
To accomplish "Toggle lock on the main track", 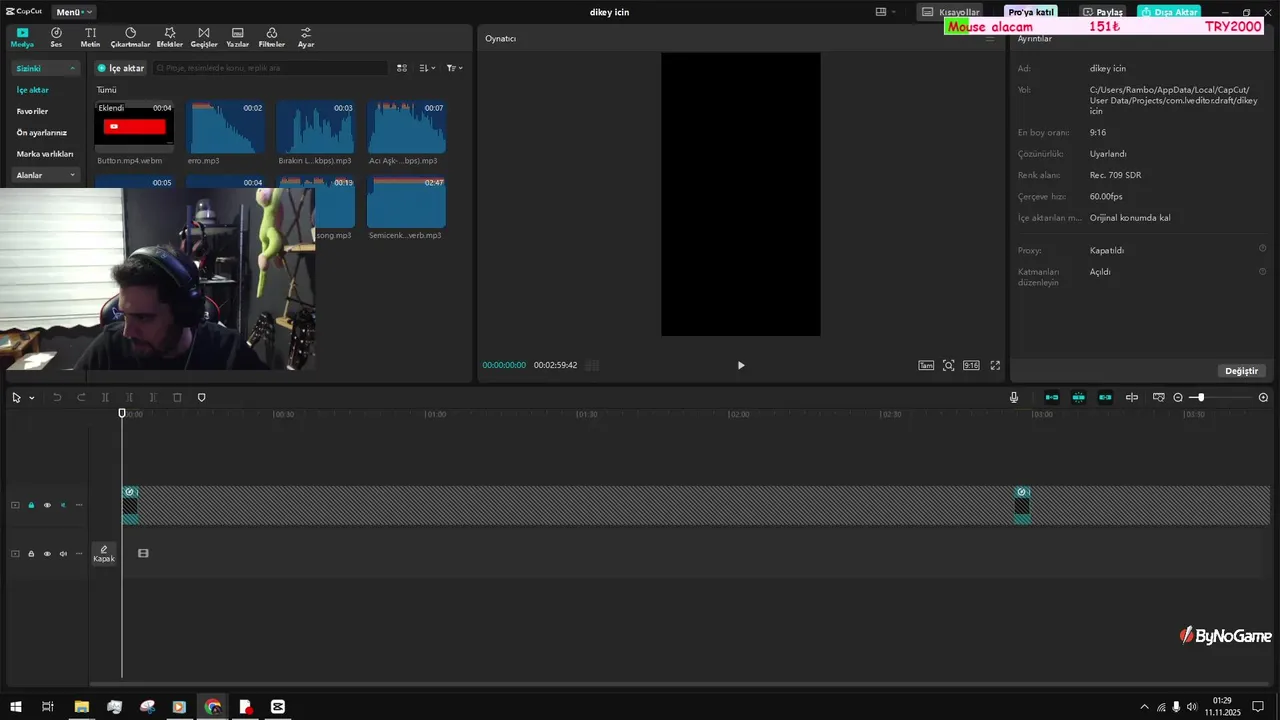I will 31,554.
